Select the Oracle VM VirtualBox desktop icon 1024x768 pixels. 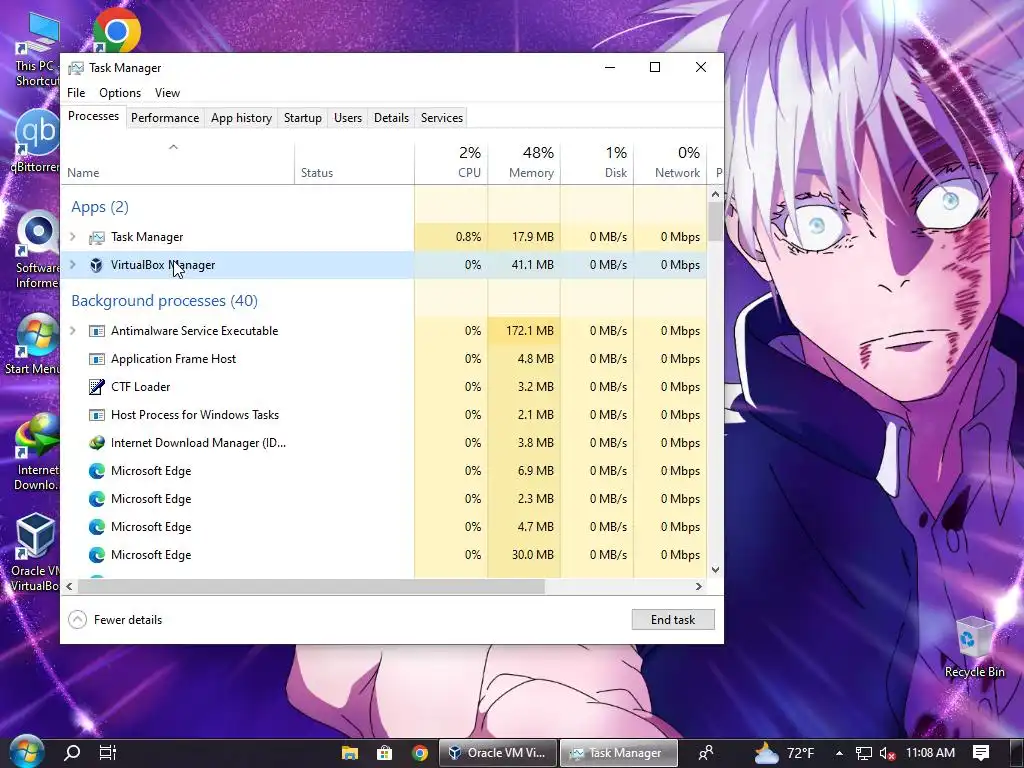35,552
